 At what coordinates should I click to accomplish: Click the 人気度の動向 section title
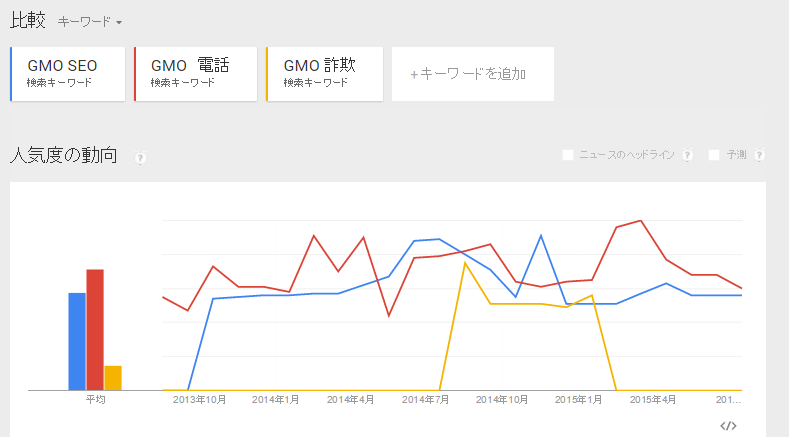(x=63, y=155)
